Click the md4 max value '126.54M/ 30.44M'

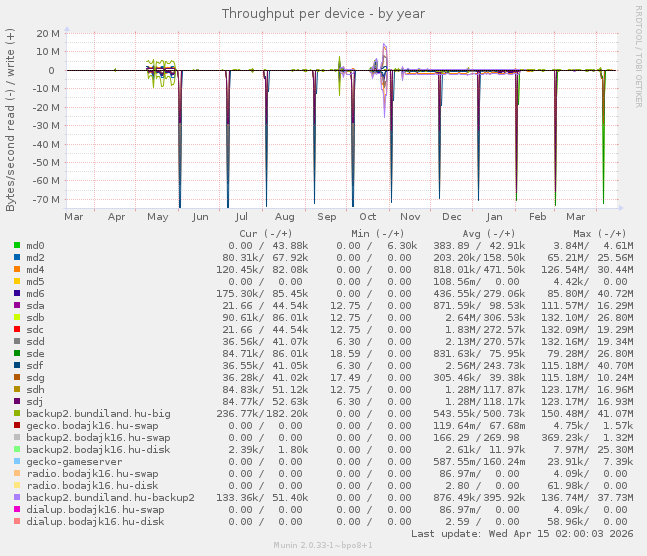coord(587,270)
